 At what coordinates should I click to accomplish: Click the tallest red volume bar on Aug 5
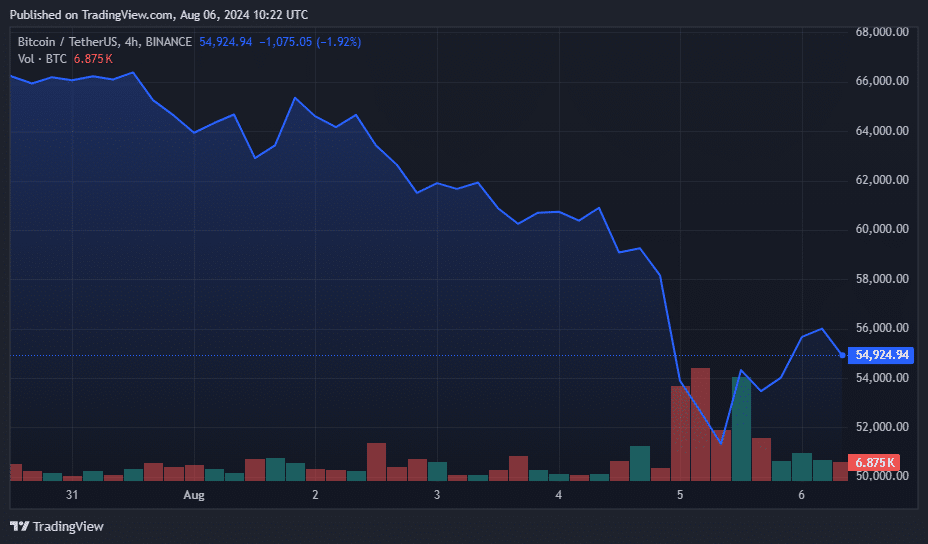pyautogui.click(x=700, y=424)
